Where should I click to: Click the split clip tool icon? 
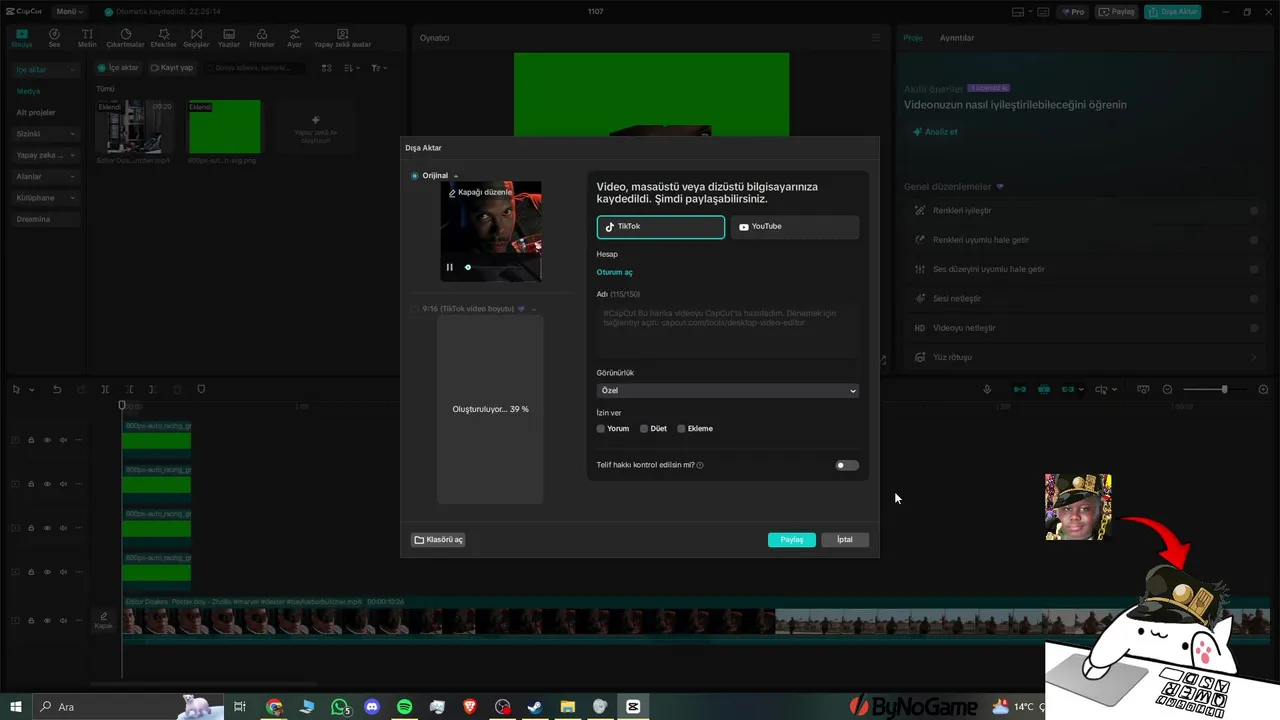[x=105, y=389]
